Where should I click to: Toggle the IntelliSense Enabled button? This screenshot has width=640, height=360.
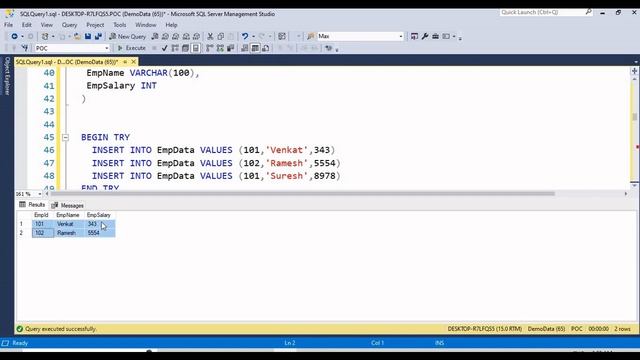(196, 48)
